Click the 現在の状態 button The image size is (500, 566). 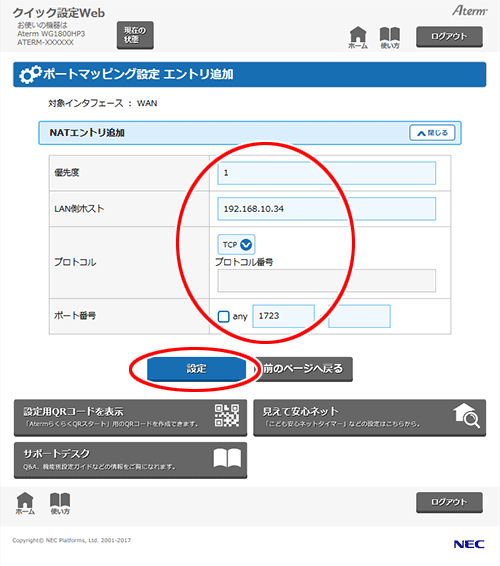coord(135,35)
